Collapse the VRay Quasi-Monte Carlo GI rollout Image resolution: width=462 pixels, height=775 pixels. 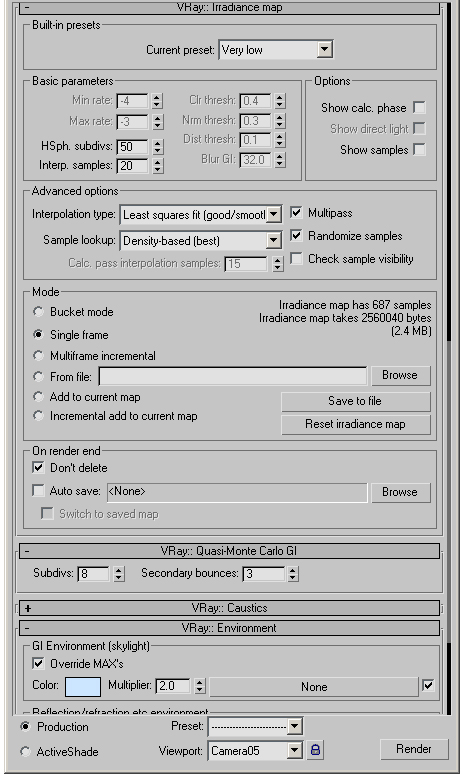tap(229, 551)
